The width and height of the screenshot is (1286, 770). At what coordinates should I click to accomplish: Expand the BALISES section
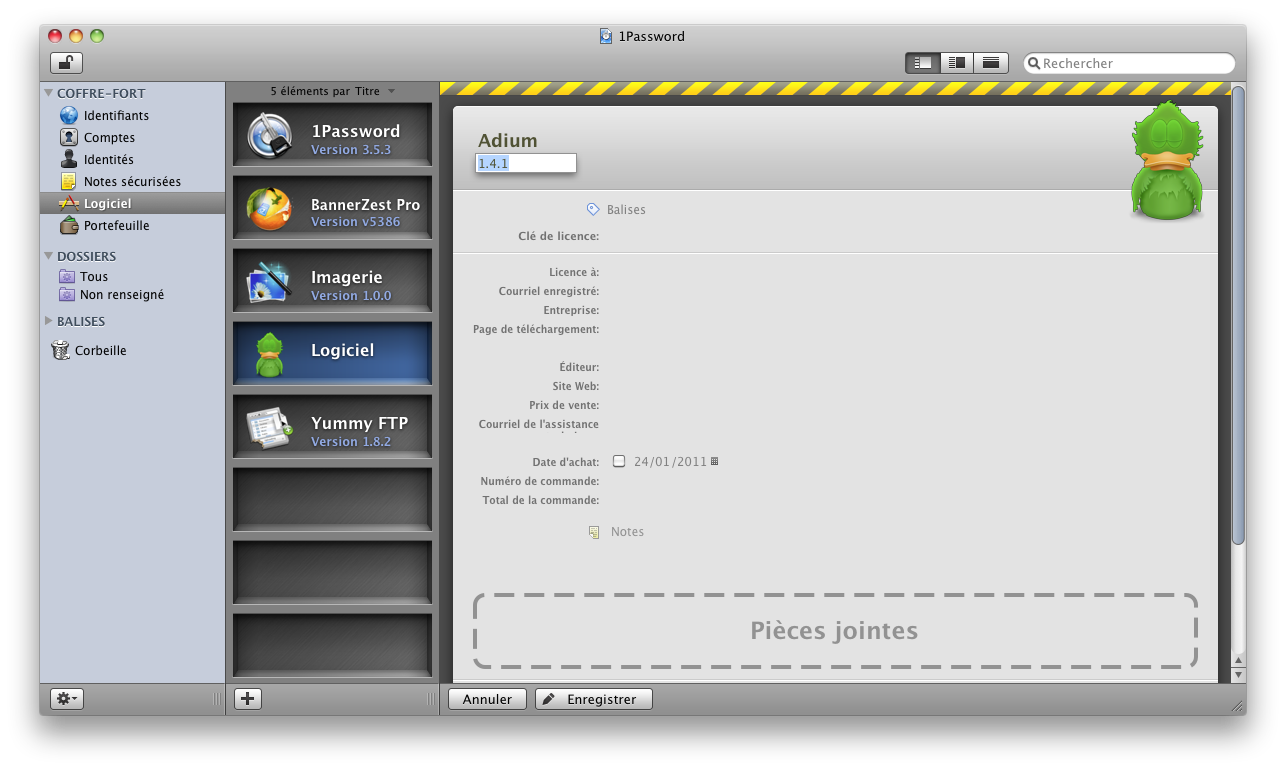point(48,321)
